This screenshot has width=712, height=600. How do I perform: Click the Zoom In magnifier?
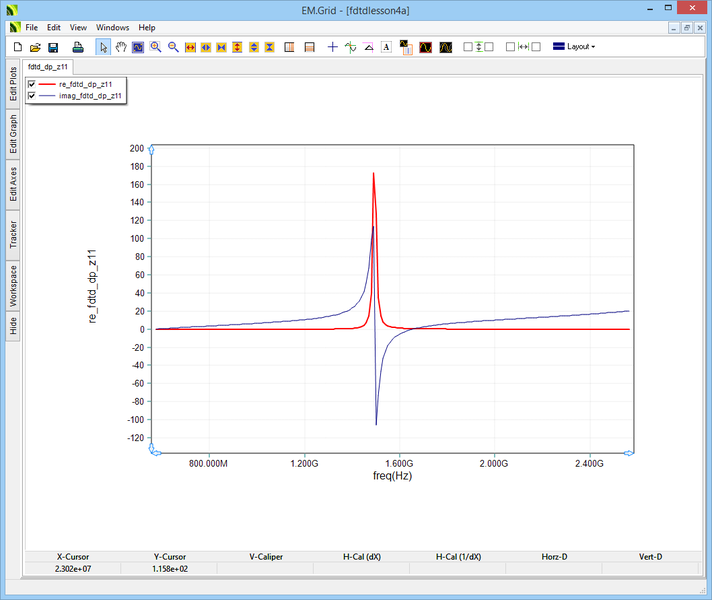156,47
